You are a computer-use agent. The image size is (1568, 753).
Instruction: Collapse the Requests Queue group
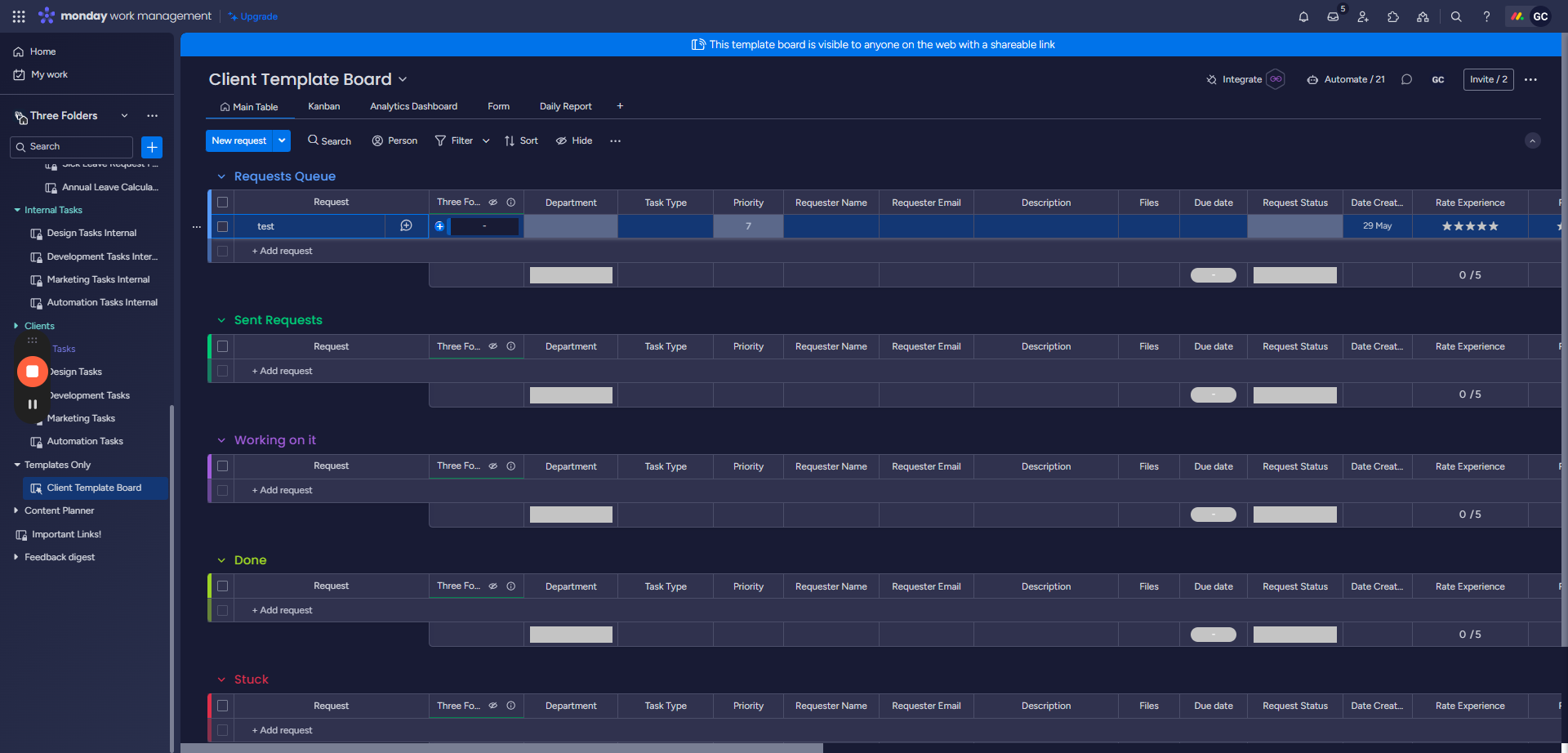221,176
